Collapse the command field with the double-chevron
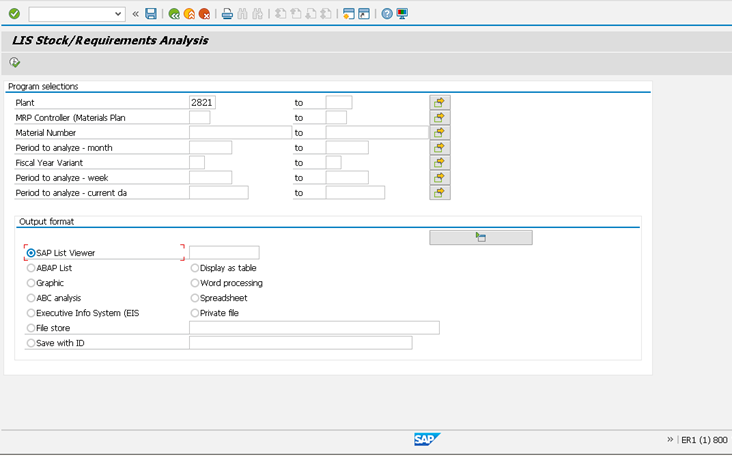This screenshot has height=456, width=732. pyautogui.click(x=135, y=14)
